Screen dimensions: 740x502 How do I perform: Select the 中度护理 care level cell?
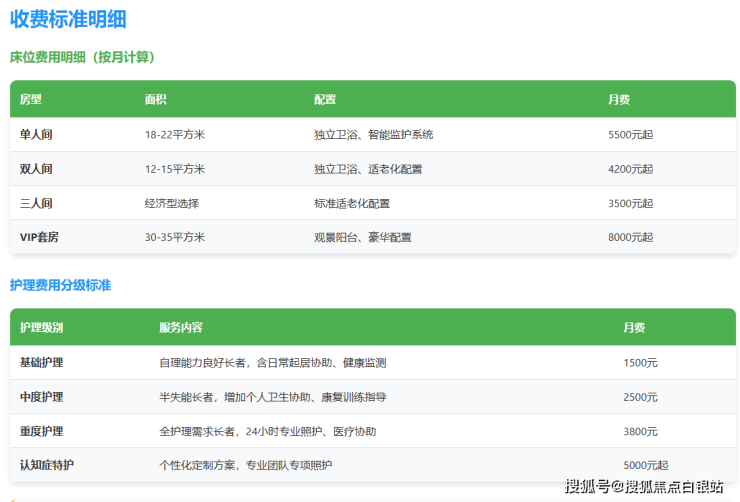pyautogui.click(x=41, y=397)
